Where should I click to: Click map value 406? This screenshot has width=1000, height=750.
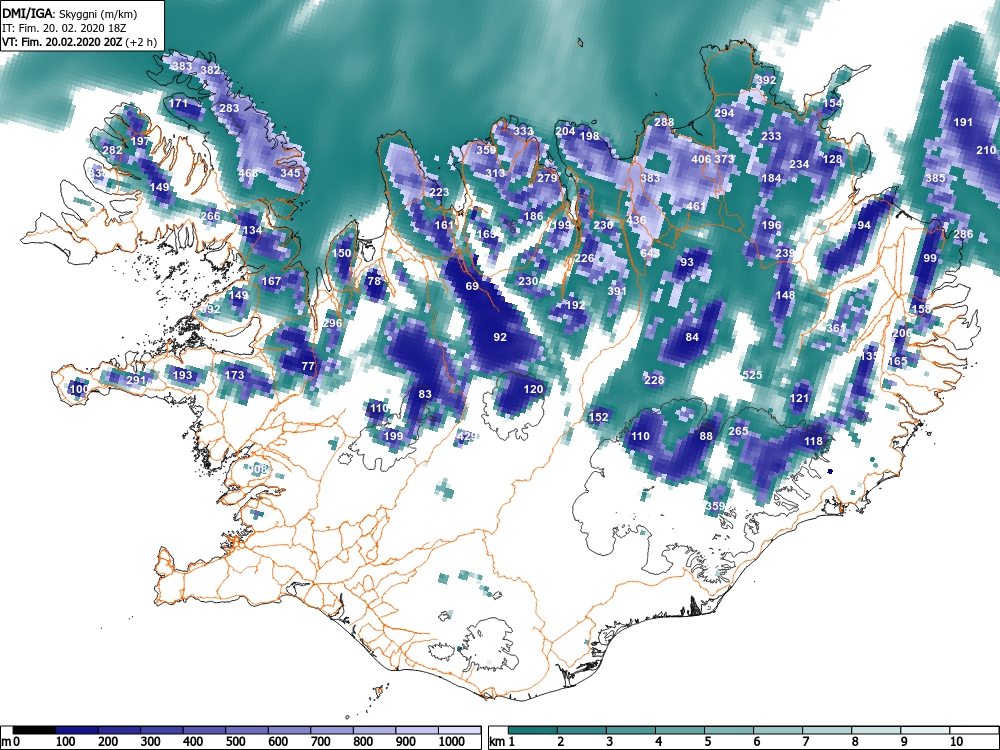click(x=701, y=159)
